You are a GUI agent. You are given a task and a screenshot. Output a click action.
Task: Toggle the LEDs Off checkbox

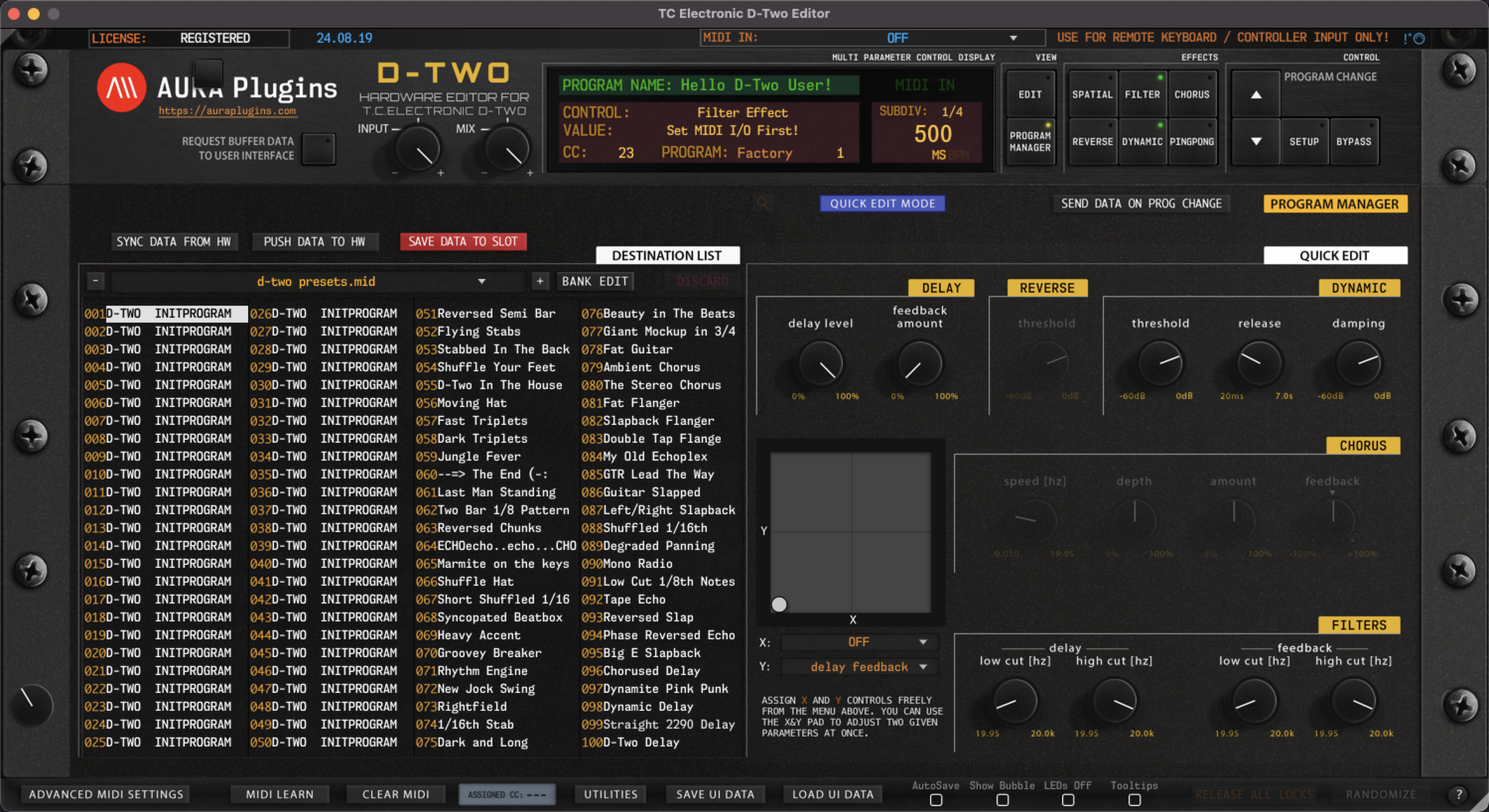pos(1068,800)
